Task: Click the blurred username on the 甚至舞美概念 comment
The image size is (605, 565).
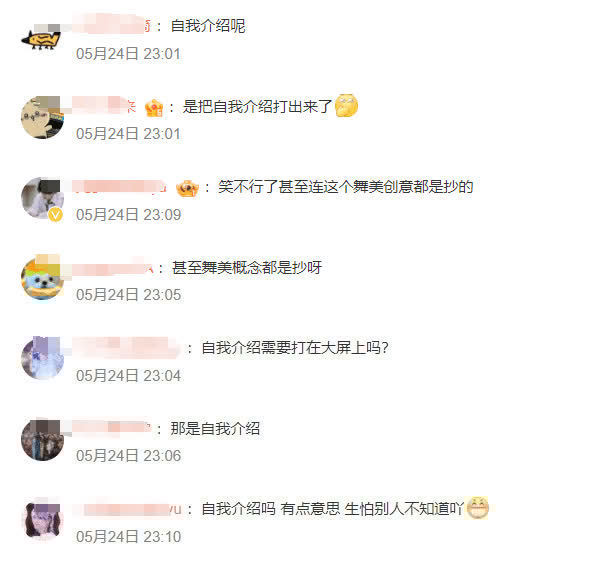Action: 113,267
